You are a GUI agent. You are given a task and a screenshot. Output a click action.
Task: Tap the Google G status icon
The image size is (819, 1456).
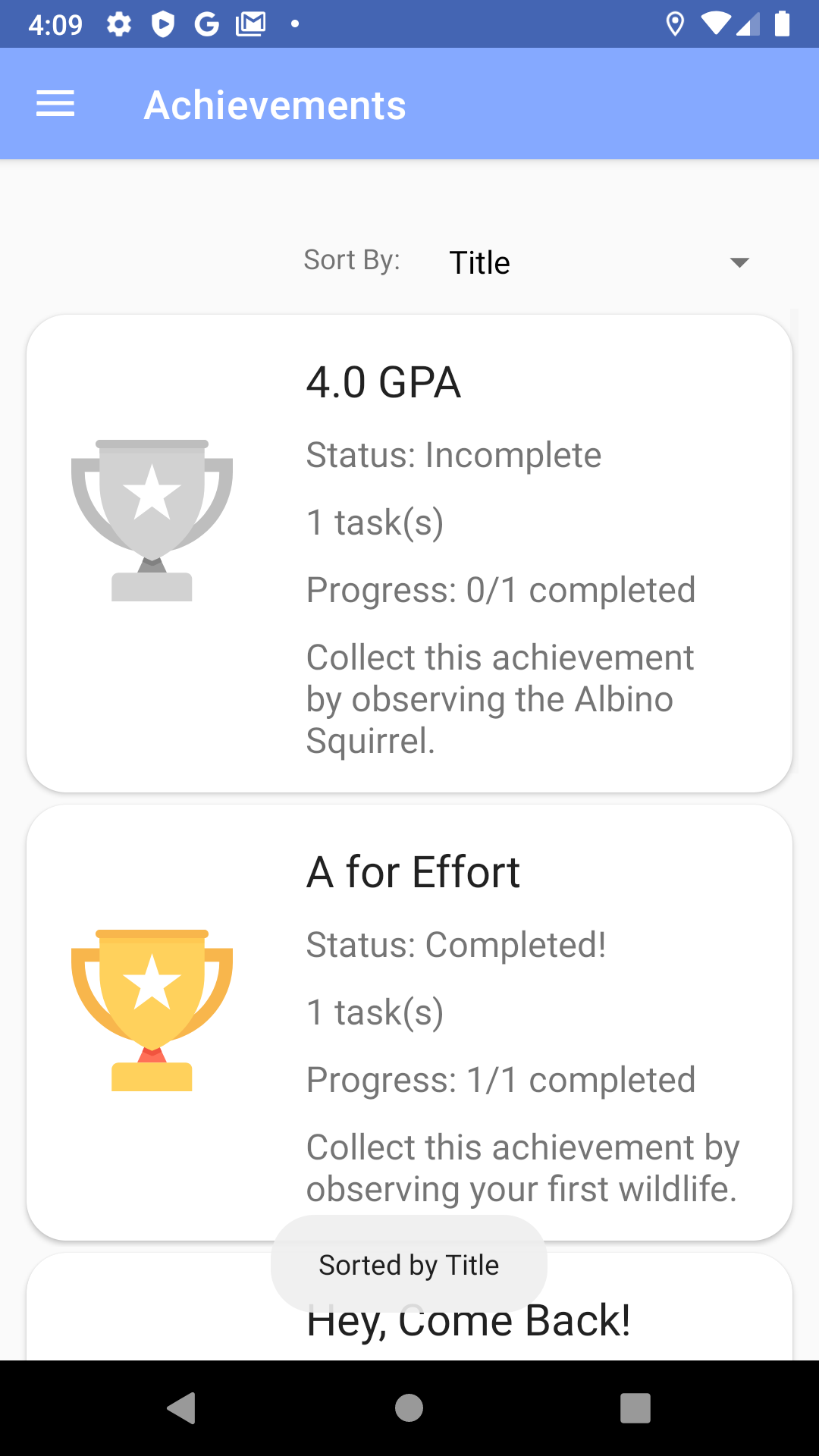[x=206, y=24]
